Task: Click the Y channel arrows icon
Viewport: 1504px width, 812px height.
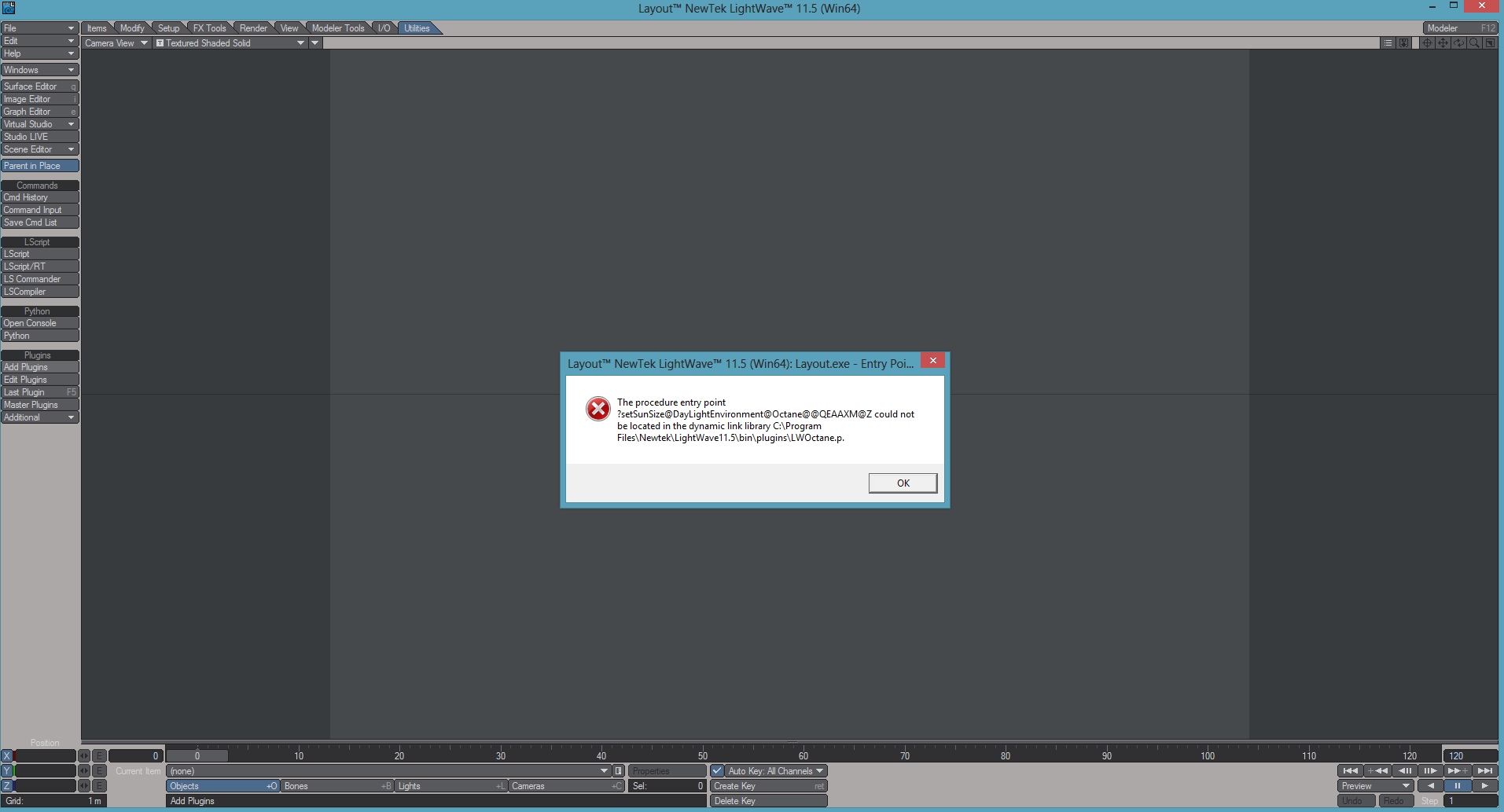Action: click(x=84, y=771)
